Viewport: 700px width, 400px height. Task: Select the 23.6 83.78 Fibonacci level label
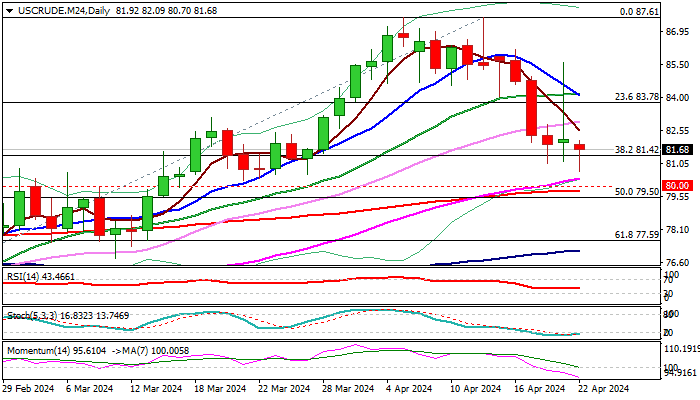[x=637, y=97]
